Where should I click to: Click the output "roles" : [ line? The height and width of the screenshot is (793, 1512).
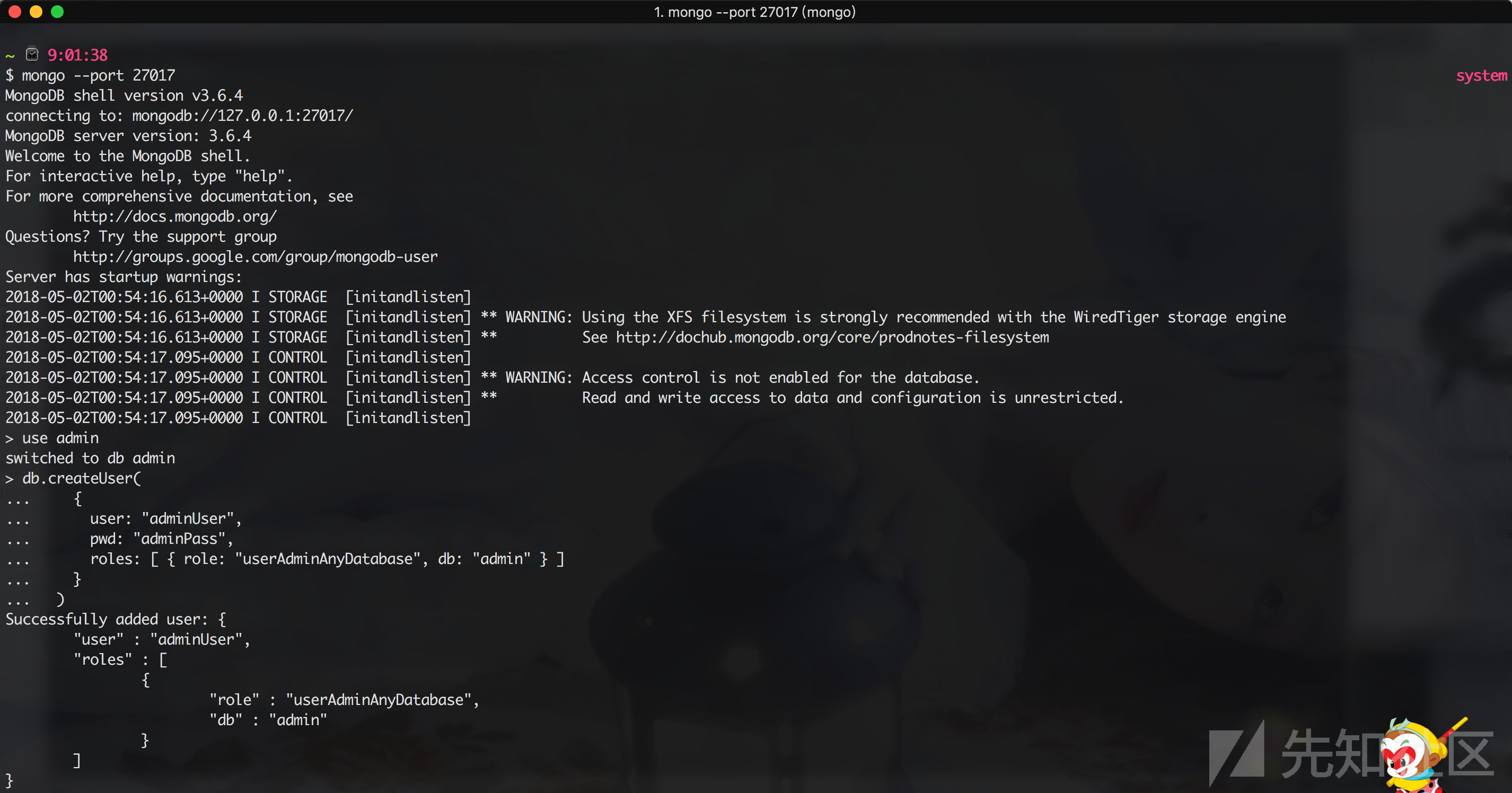[120, 660]
